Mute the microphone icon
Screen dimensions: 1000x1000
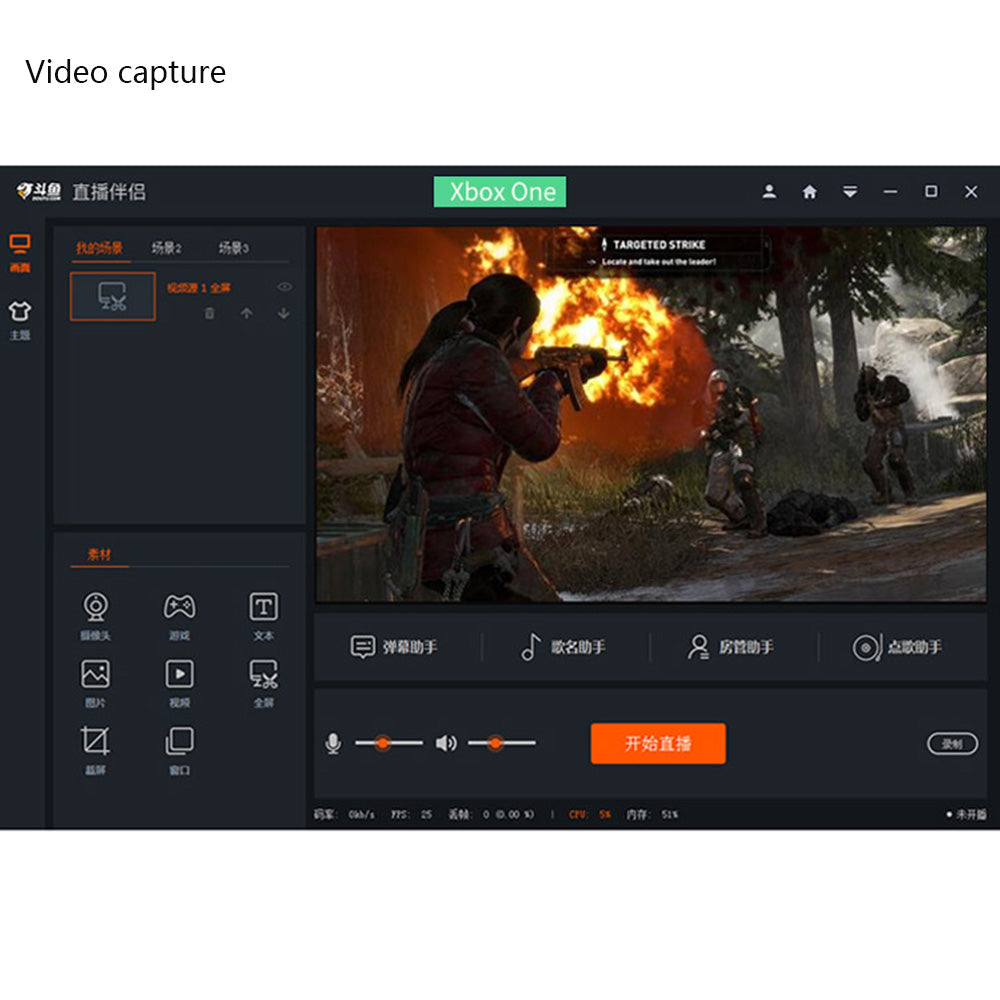(x=333, y=743)
